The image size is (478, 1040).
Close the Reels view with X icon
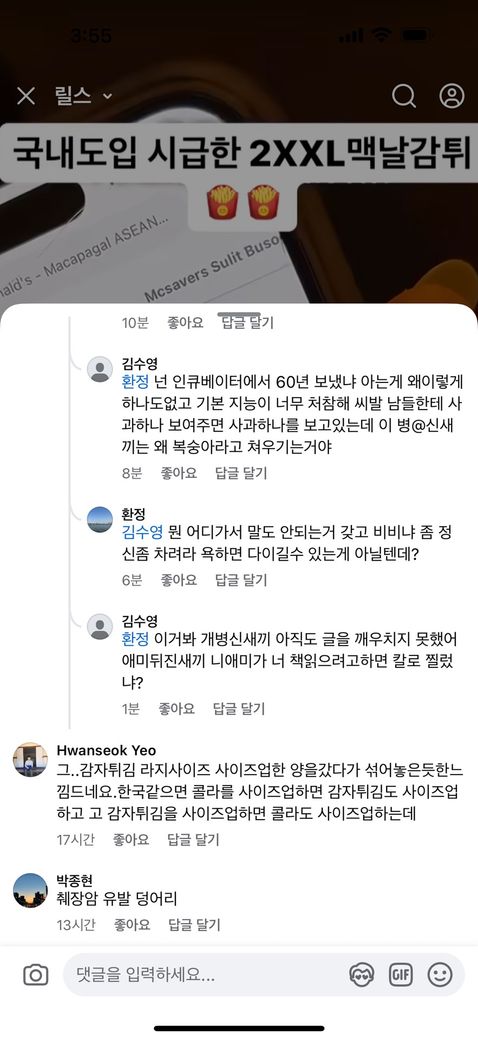point(26,96)
